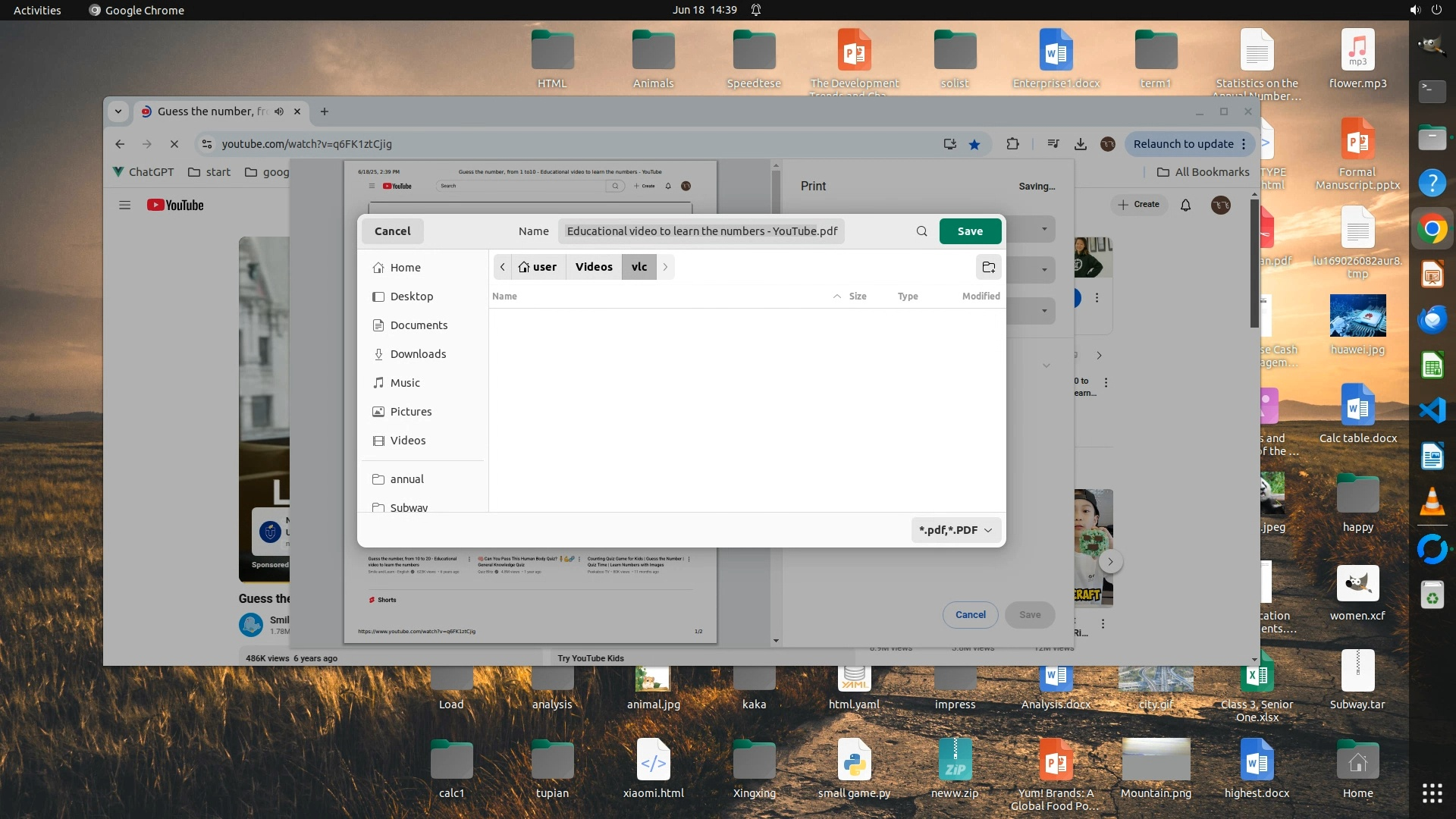
Task: Click the bookmark star icon
Action: tap(974, 144)
